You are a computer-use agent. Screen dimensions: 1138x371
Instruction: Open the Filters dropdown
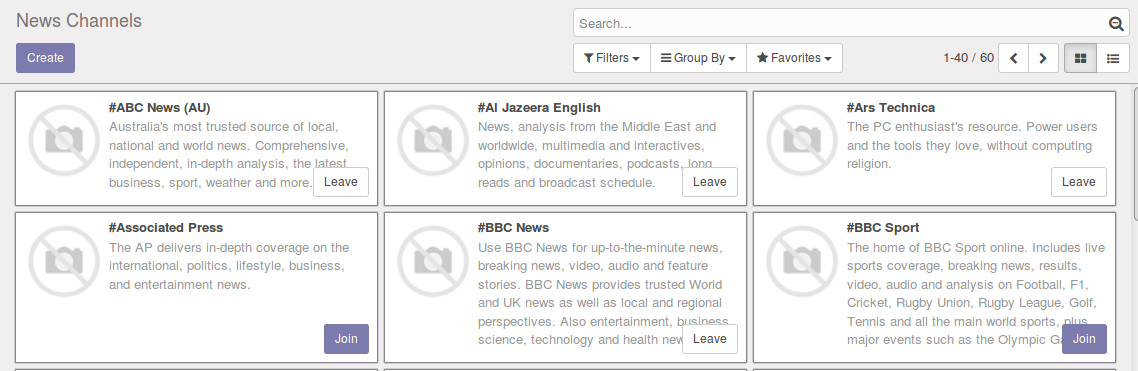click(x=612, y=58)
